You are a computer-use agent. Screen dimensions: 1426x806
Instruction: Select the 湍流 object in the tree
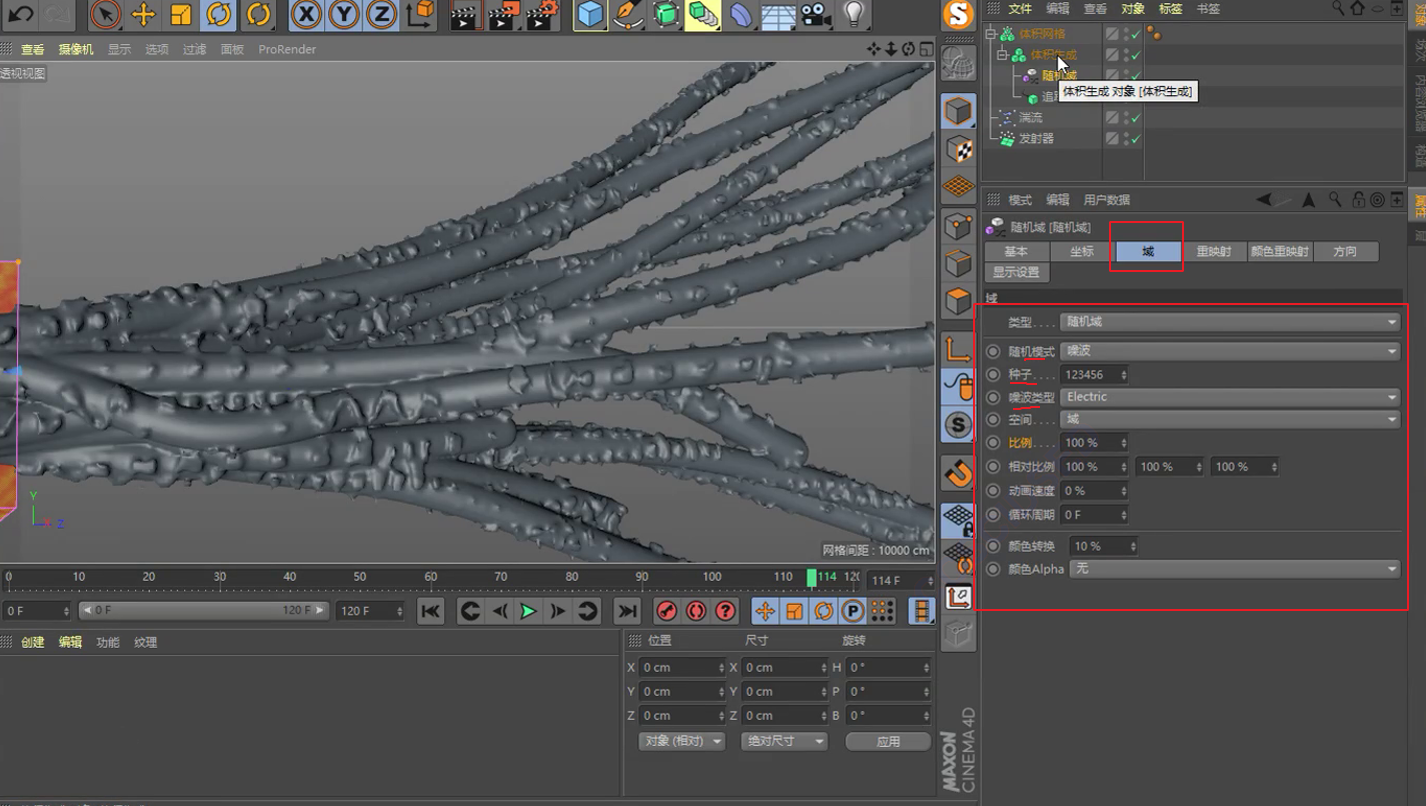point(1030,118)
